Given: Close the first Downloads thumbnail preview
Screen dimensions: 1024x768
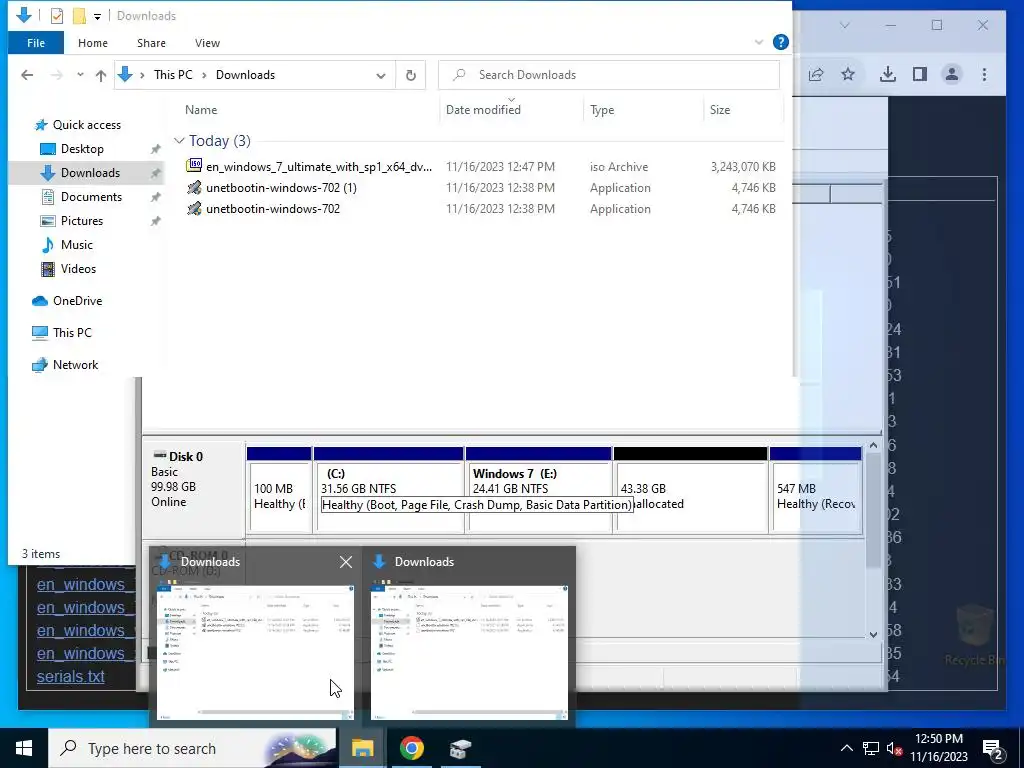Looking at the screenshot, I should [x=346, y=562].
